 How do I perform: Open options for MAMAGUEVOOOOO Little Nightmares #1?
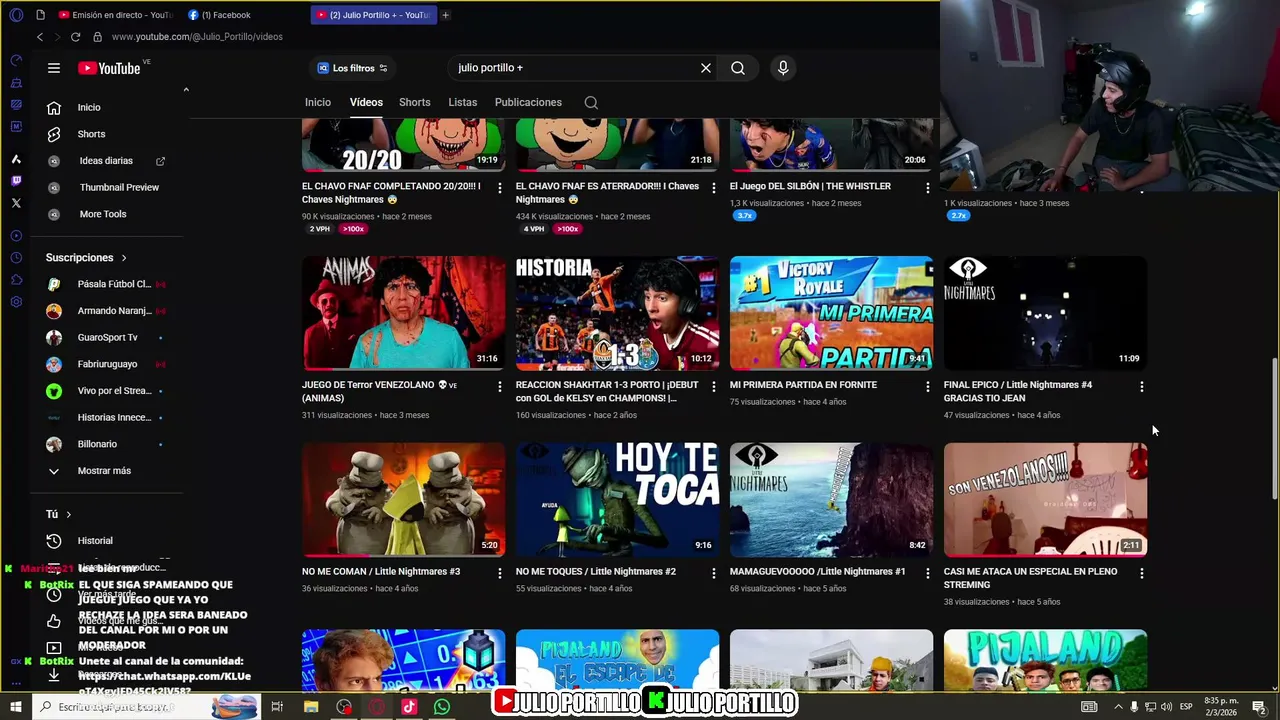[928, 573]
